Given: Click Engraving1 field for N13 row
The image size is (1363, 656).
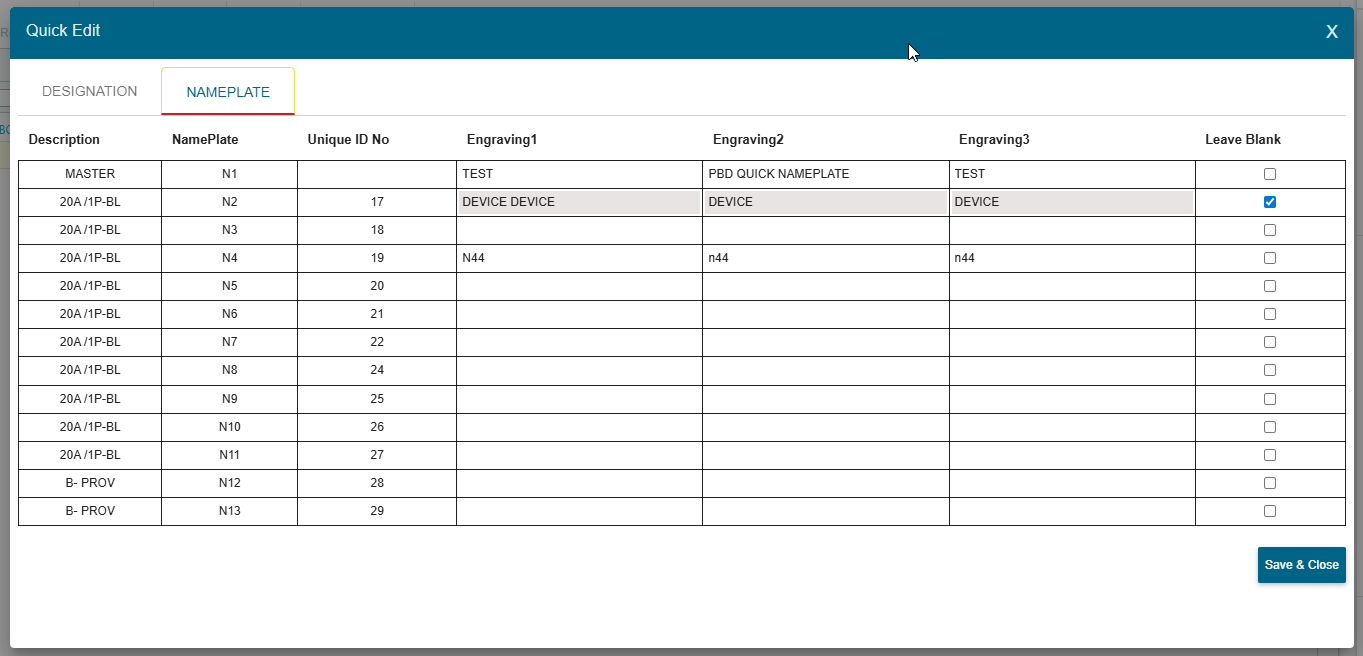Looking at the screenshot, I should [x=579, y=511].
